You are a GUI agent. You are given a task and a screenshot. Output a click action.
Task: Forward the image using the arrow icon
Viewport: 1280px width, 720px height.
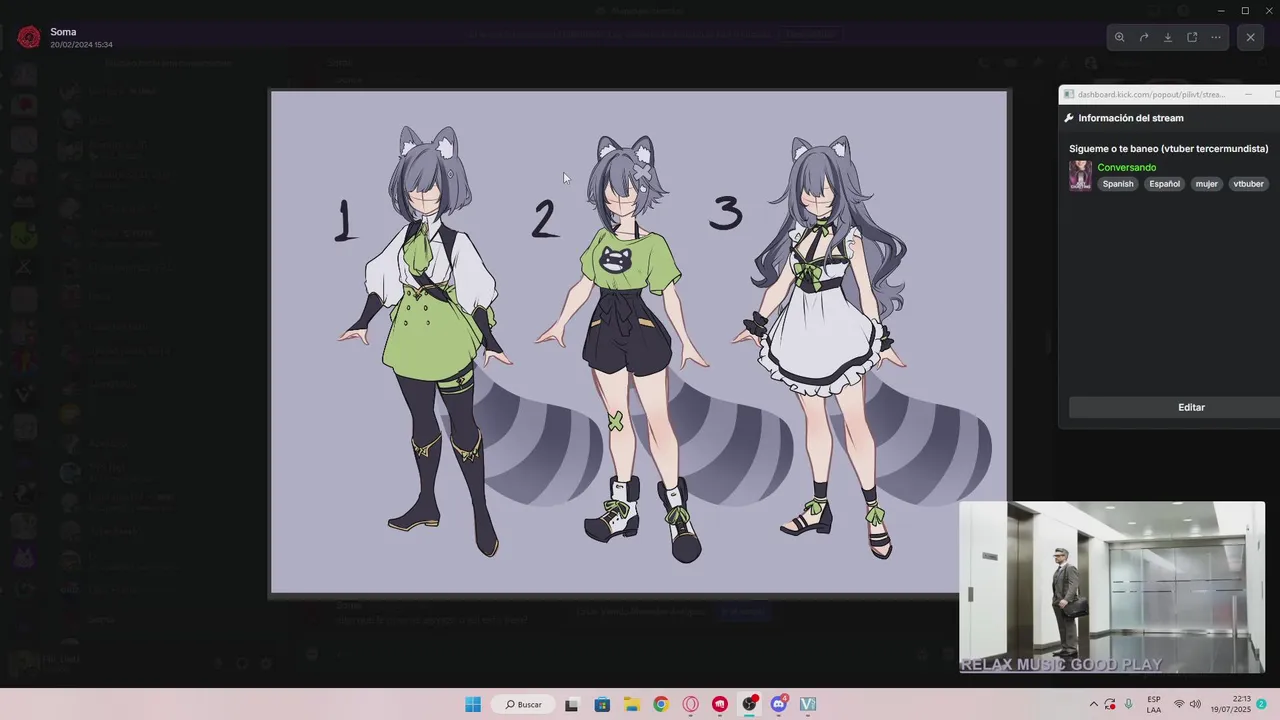pos(1144,37)
